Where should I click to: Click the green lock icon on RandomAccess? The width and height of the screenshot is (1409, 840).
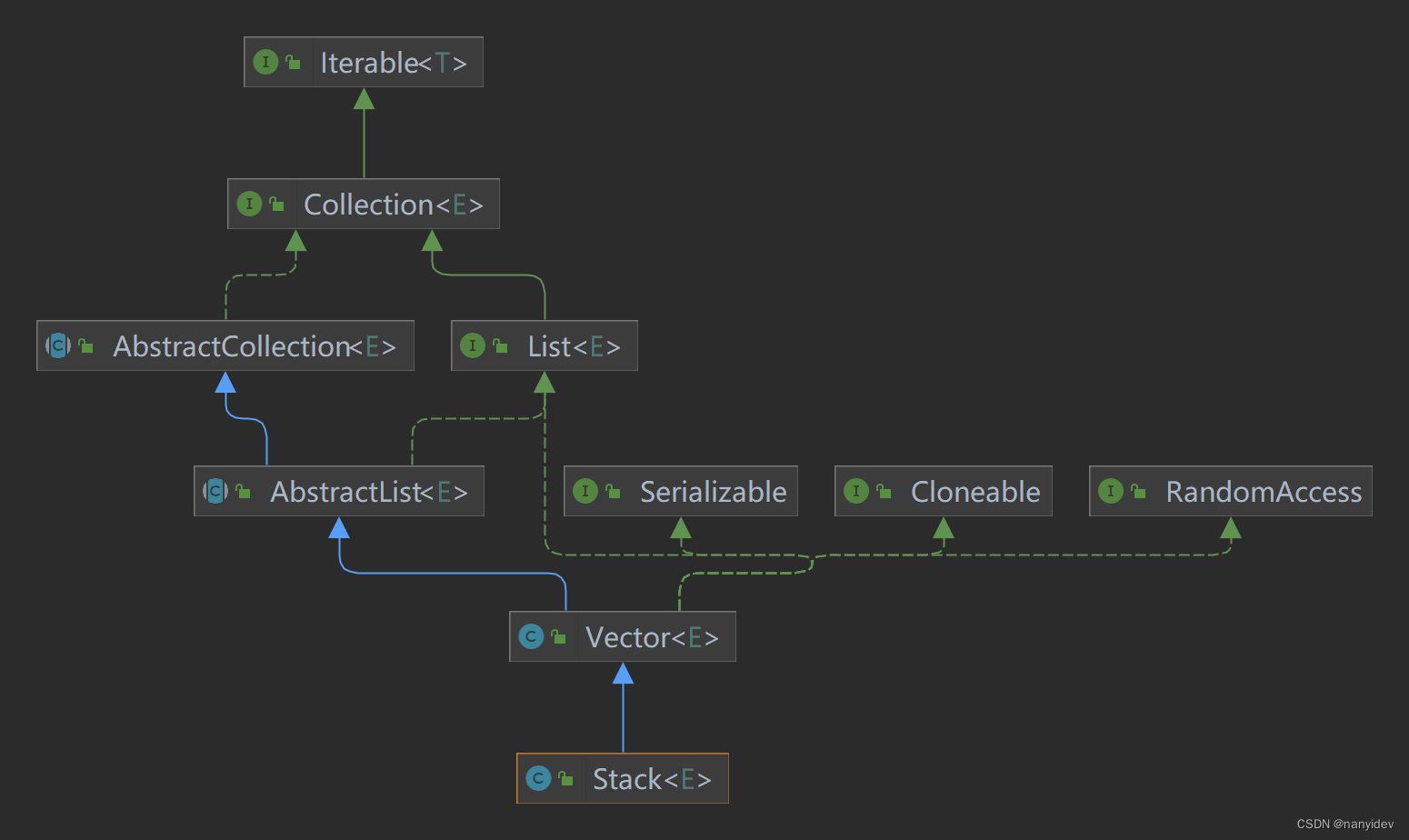coord(1138,491)
